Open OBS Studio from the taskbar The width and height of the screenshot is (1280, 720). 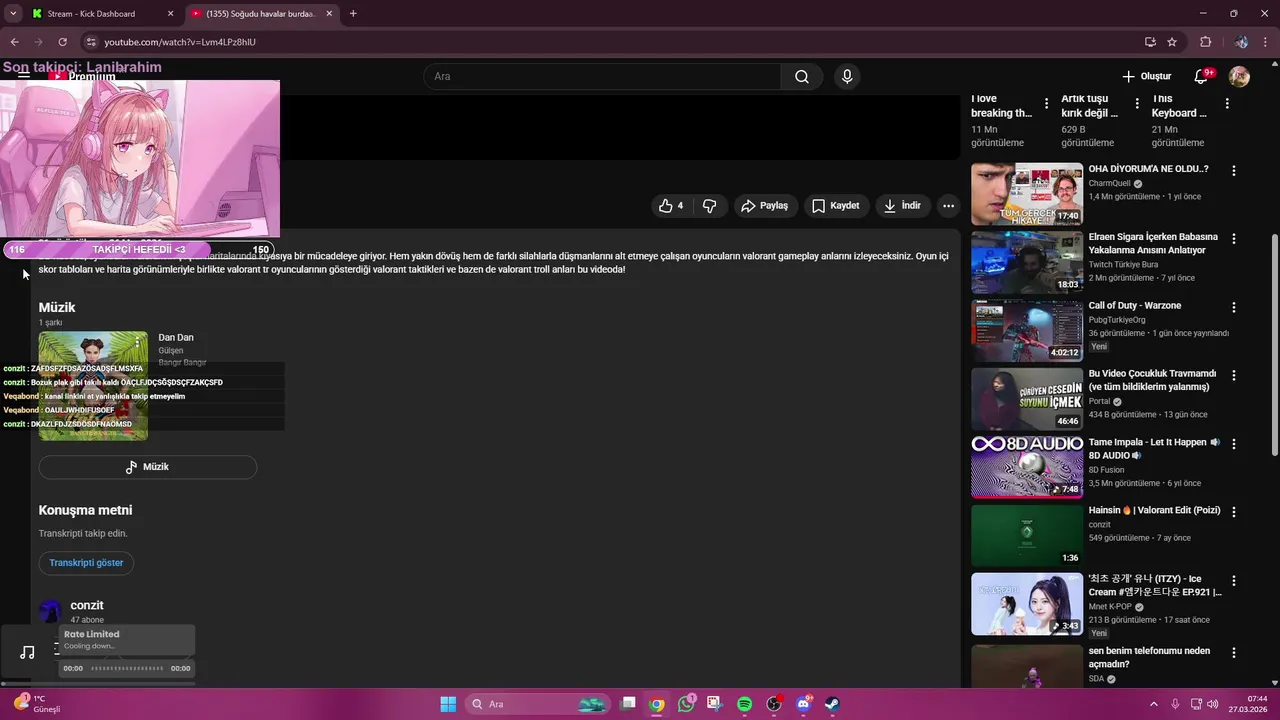pos(773,704)
